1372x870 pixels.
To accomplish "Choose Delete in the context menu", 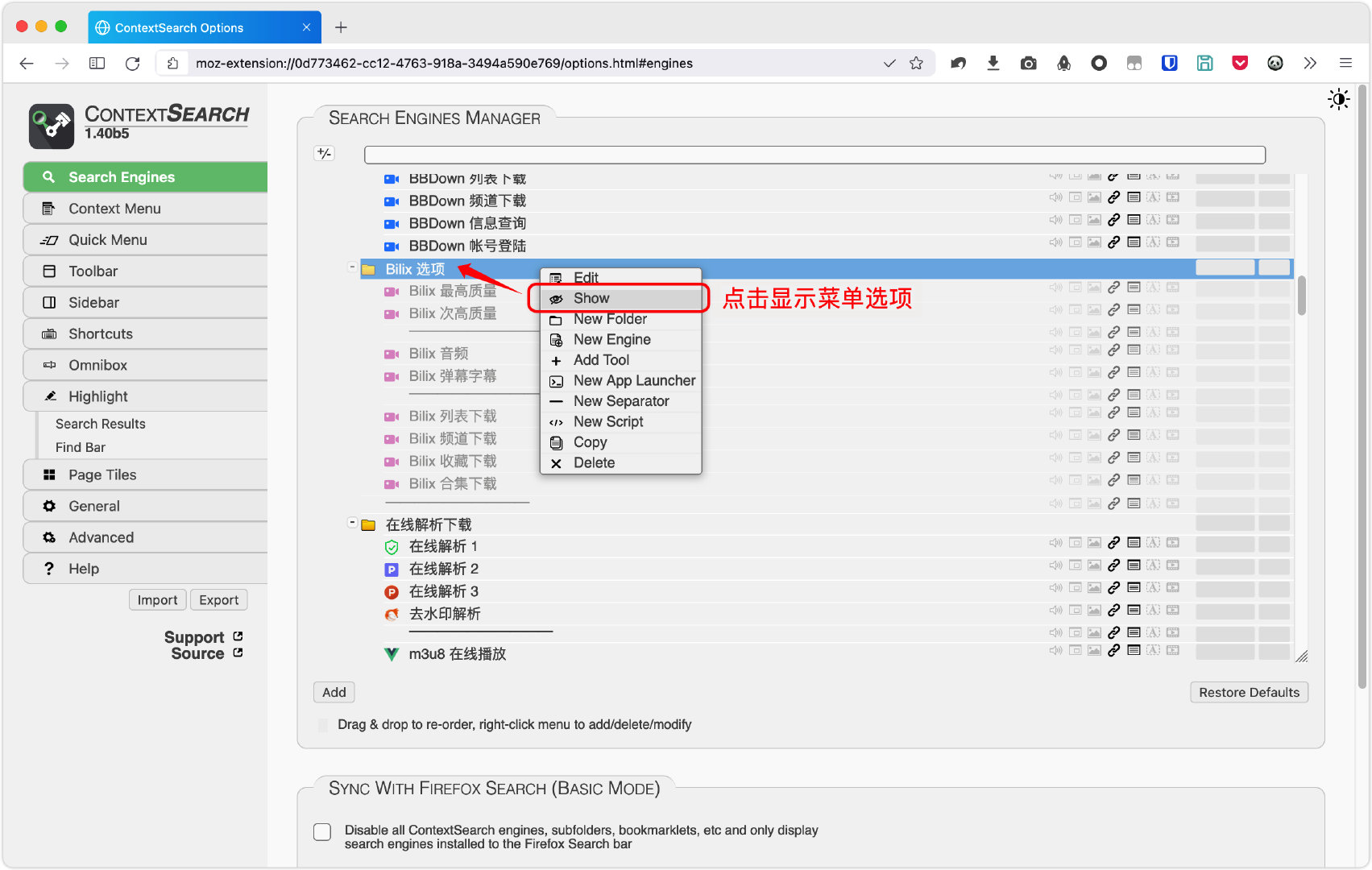I will point(620,463).
